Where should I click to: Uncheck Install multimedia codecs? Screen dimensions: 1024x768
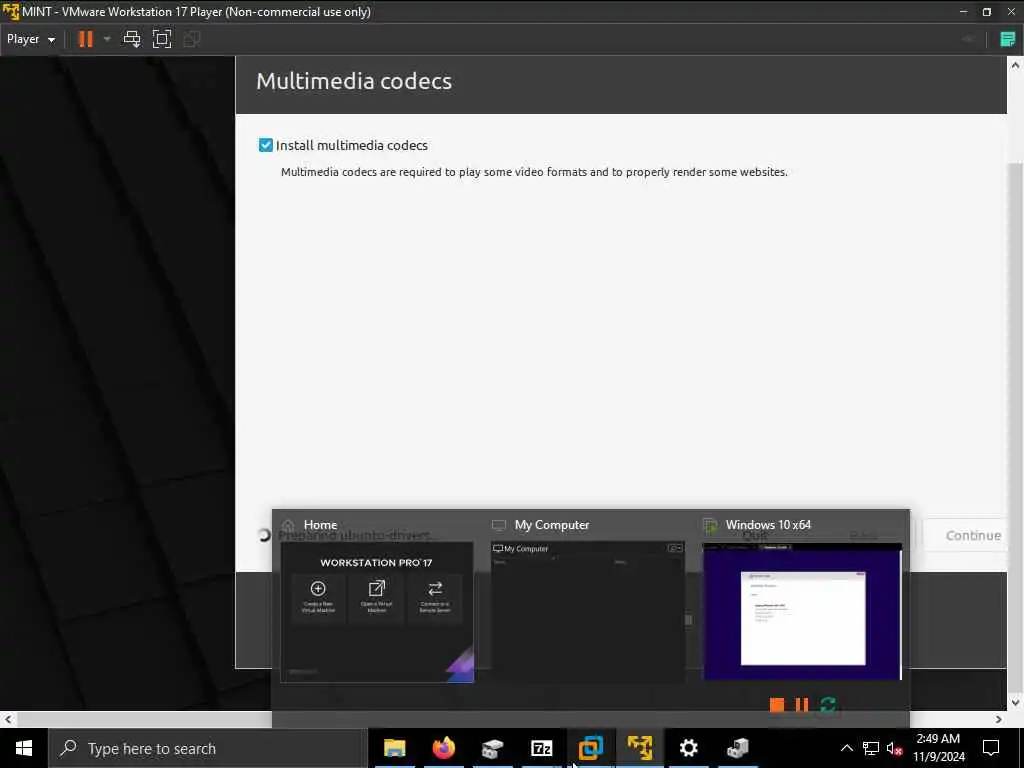pyautogui.click(x=265, y=145)
